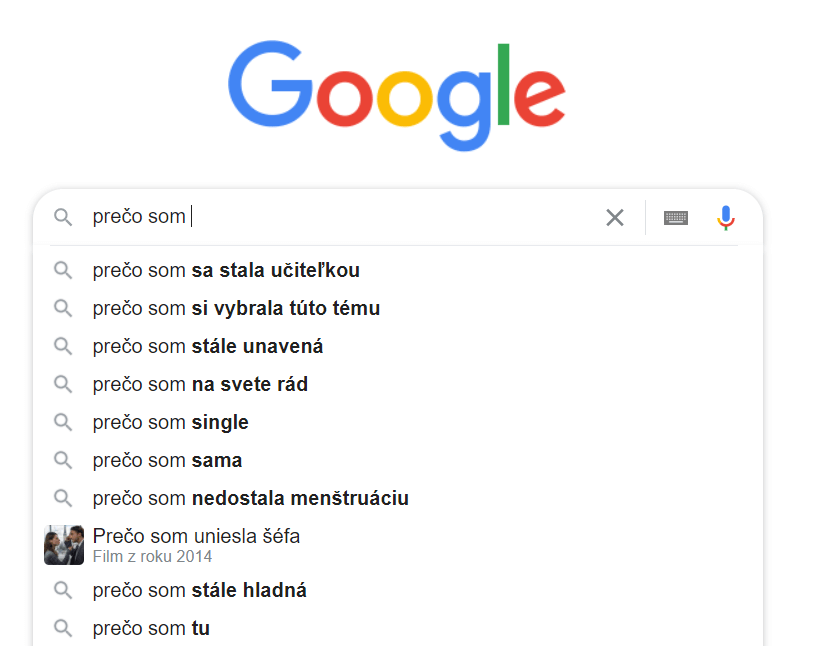Image resolution: width=823 pixels, height=646 pixels.
Task: Choose the 'prečo som tu' suggestion
Action: click(151, 628)
